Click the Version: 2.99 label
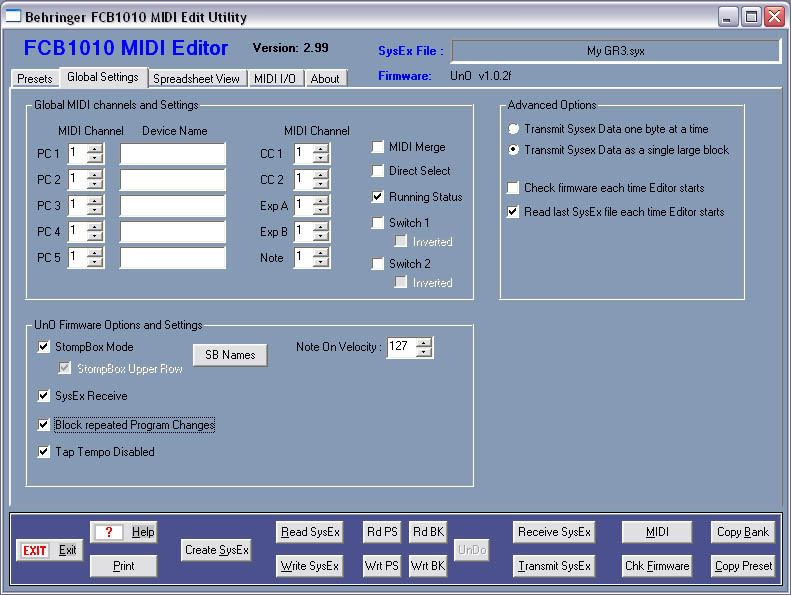This screenshot has height=595, width=791. (x=291, y=48)
